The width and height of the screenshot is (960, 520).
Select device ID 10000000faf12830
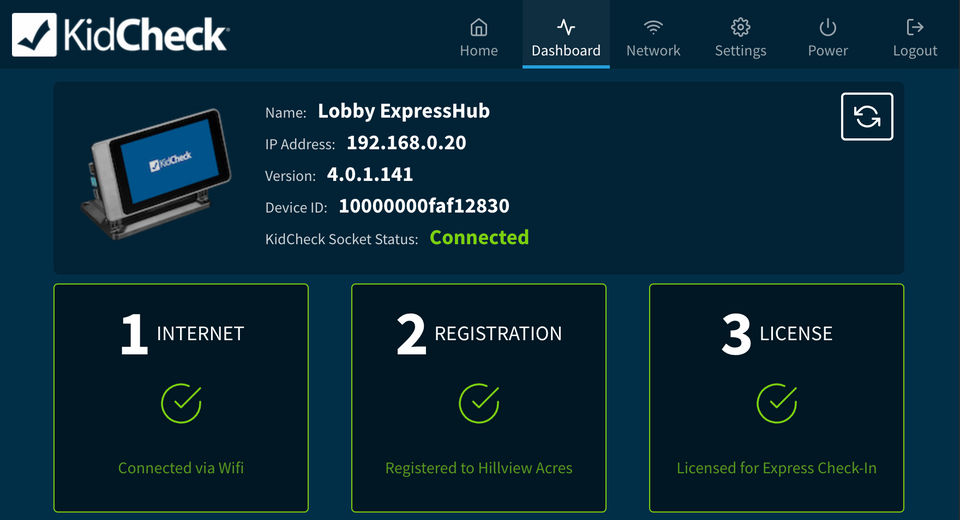click(x=424, y=206)
